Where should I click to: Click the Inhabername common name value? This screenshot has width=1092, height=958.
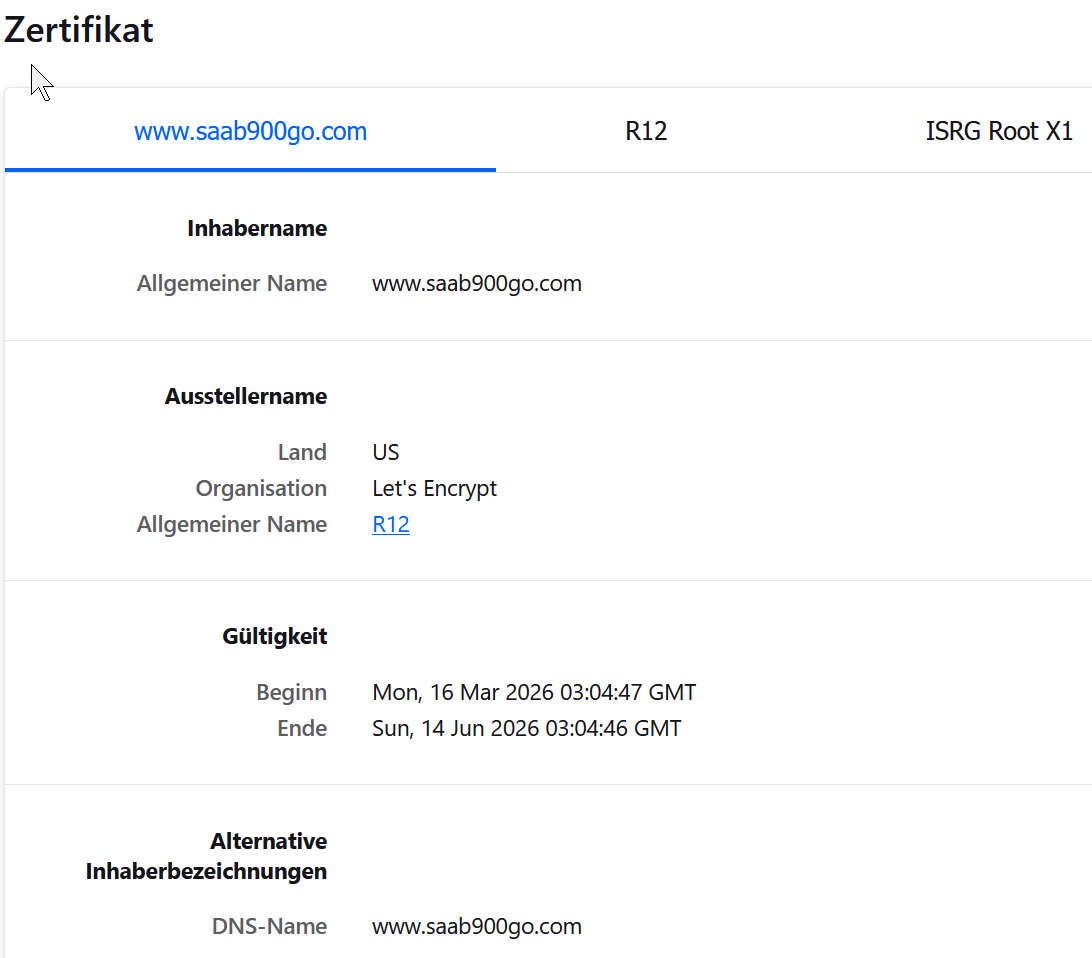point(477,284)
